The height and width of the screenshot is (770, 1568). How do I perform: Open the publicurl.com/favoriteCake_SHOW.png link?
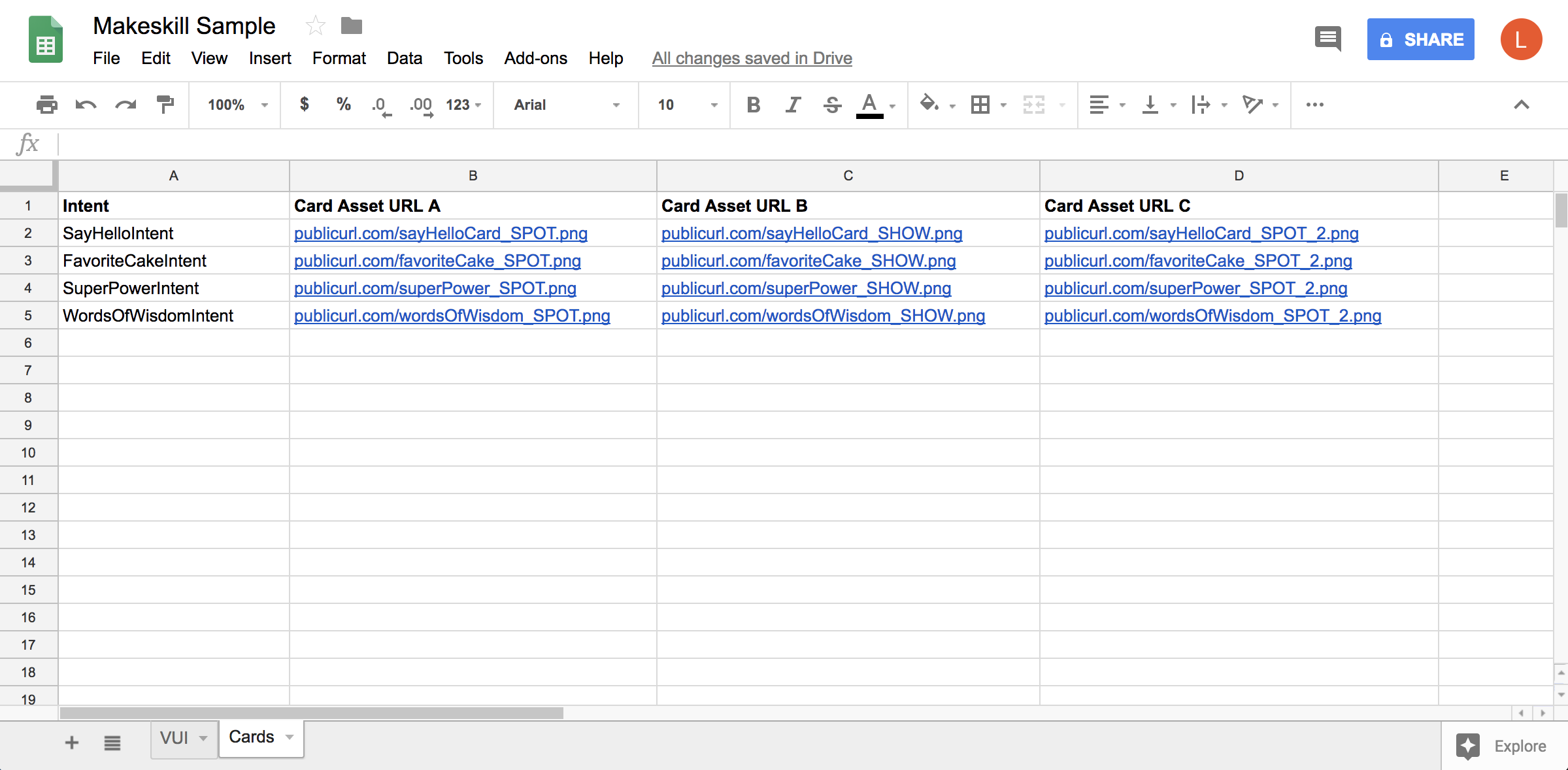pos(808,261)
